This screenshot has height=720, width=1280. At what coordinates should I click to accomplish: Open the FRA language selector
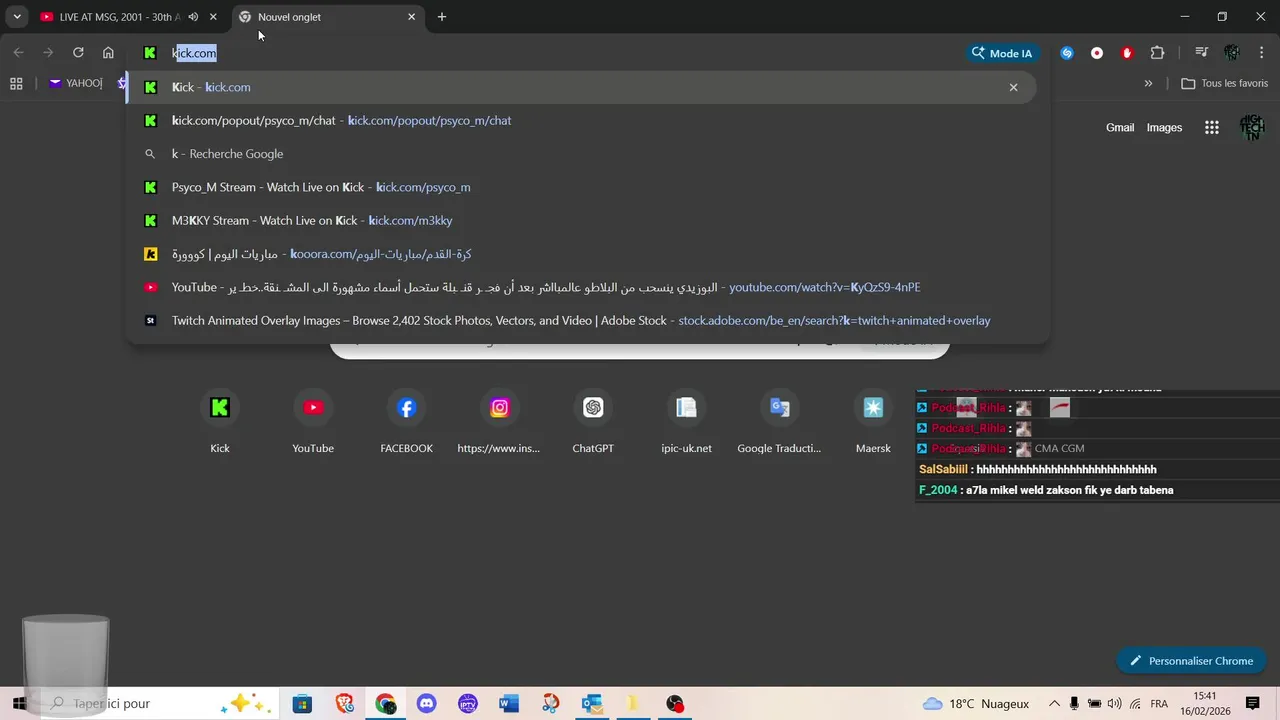[1159, 704]
